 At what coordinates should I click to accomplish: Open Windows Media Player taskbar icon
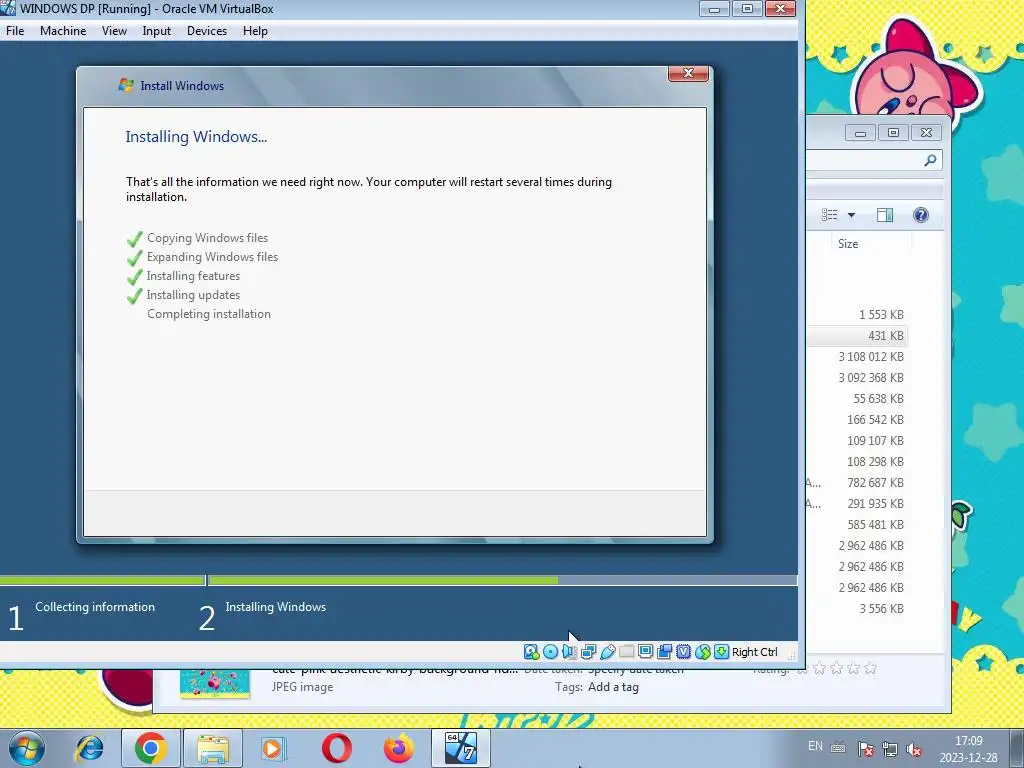tap(274, 748)
